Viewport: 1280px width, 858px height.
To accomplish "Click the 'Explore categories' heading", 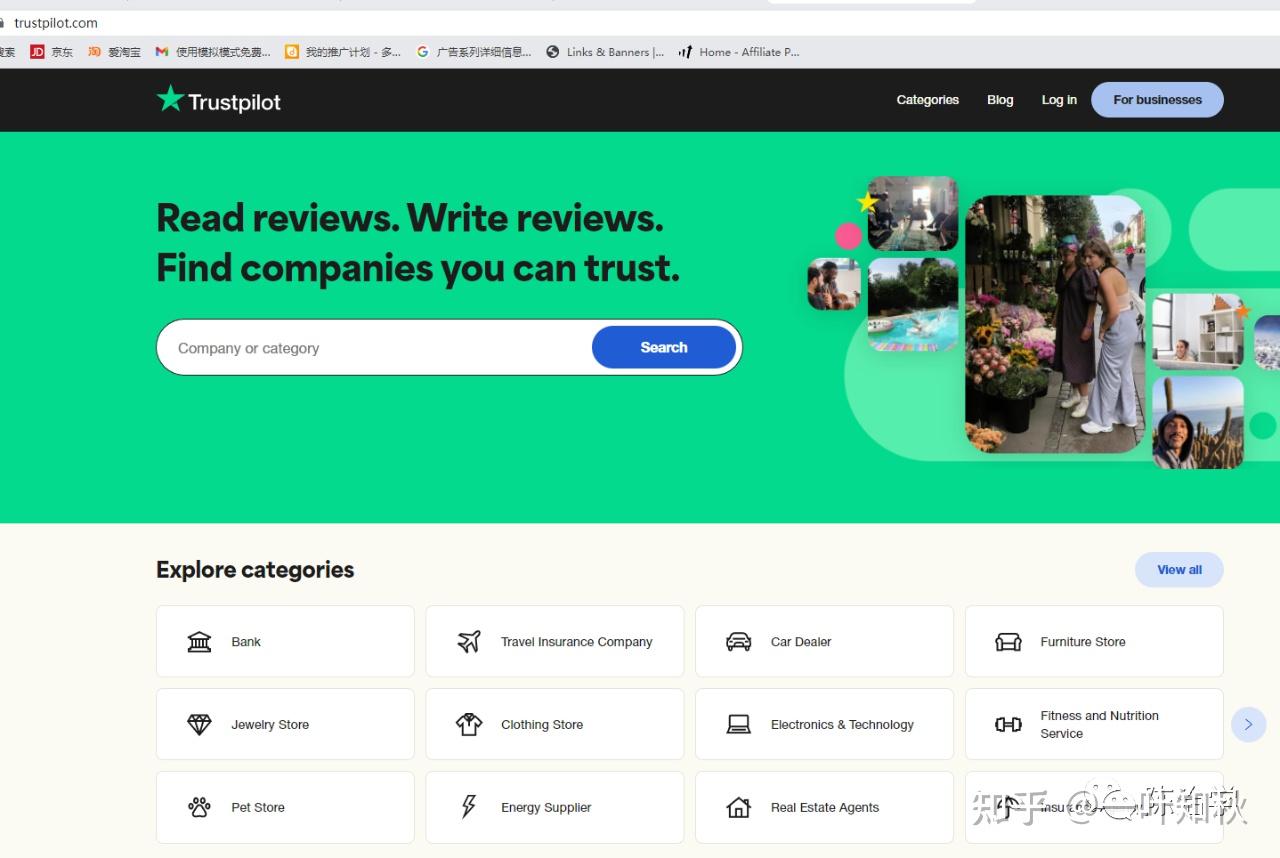I will point(255,570).
